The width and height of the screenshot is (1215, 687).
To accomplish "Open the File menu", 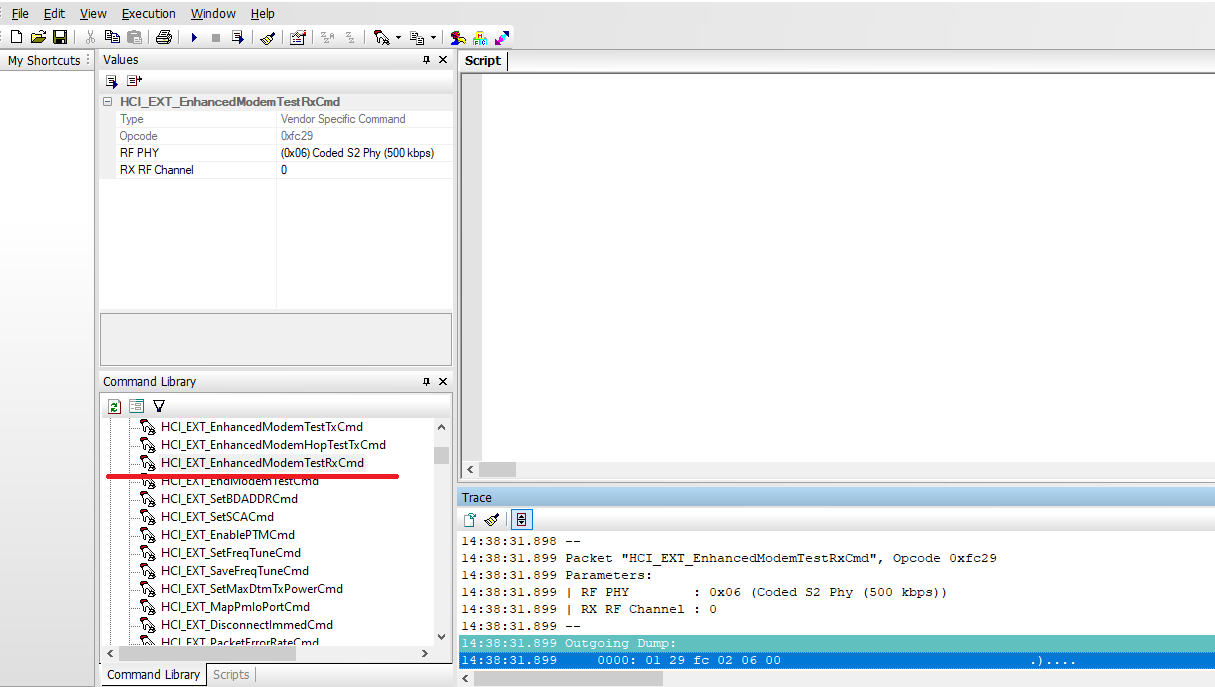I will [x=20, y=14].
